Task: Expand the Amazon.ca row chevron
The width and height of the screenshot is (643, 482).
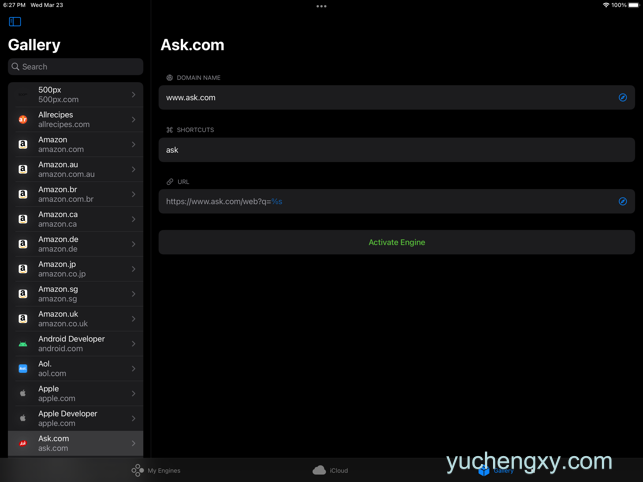Action: [x=134, y=219]
